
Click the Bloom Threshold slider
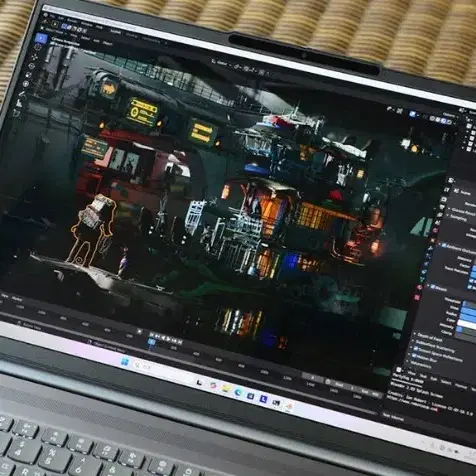470,305
